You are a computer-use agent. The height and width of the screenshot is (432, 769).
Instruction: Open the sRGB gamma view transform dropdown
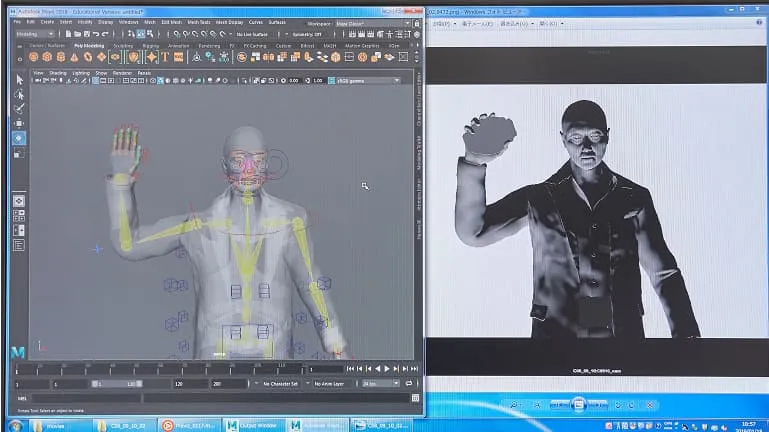tap(368, 81)
